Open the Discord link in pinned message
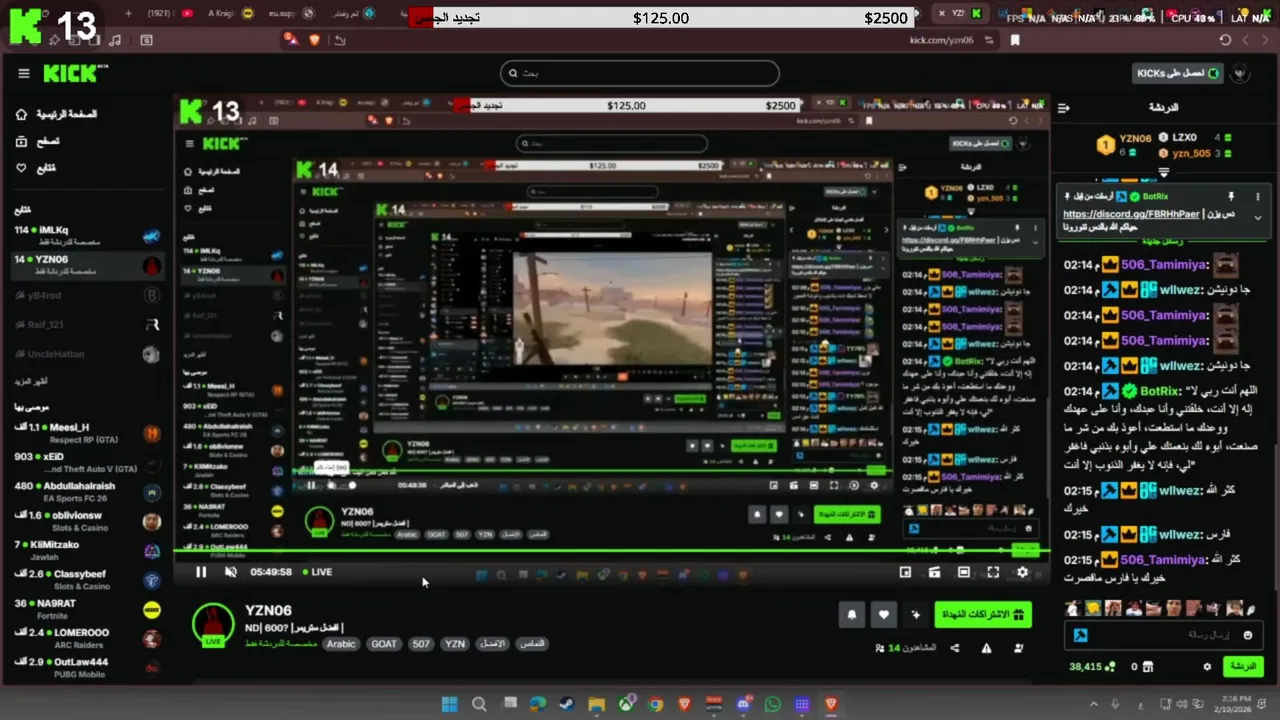The width and height of the screenshot is (1280, 720). (x=1132, y=214)
